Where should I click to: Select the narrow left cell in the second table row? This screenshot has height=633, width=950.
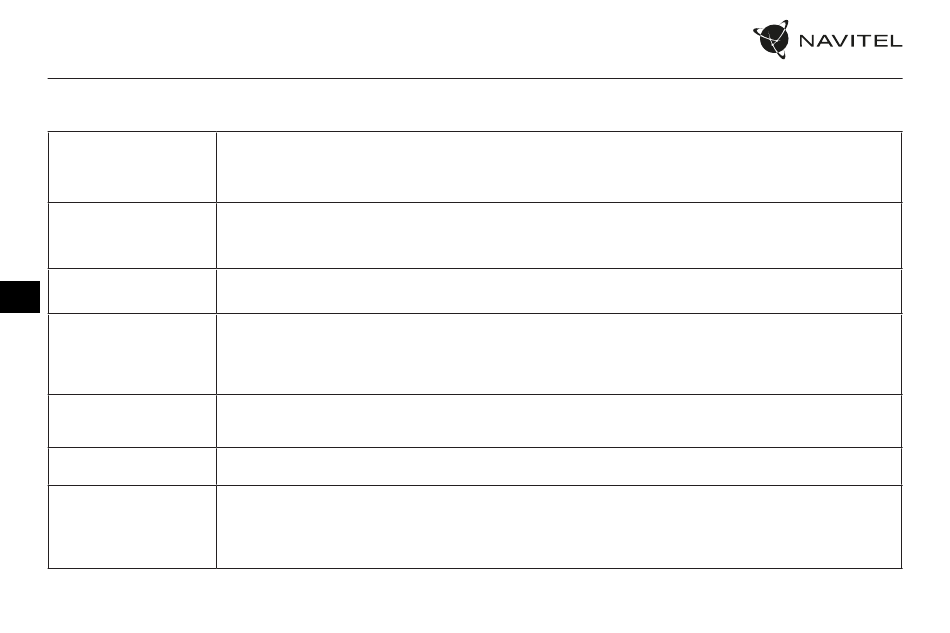pyautogui.click(x=132, y=236)
